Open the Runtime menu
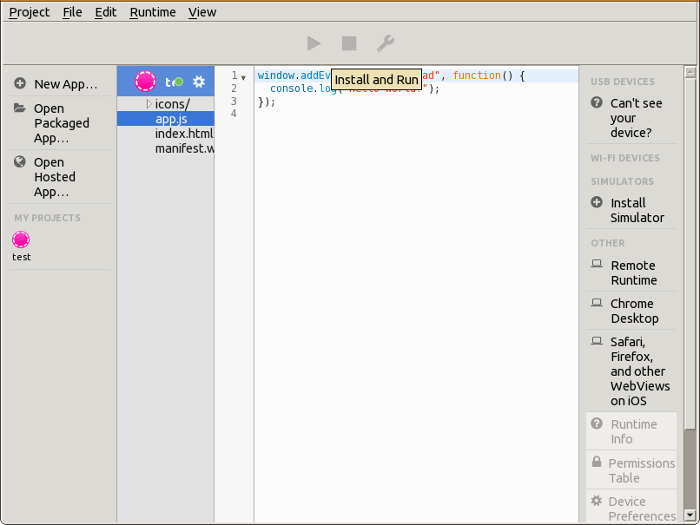The width and height of the screenshot is (700, 525). pyautogui.click(x=153, y=12)
